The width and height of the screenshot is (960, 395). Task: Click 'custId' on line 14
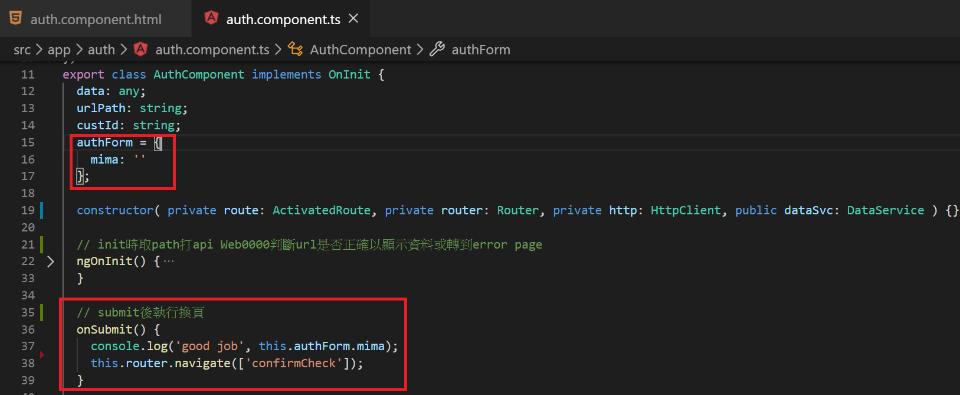click(97, 126)
